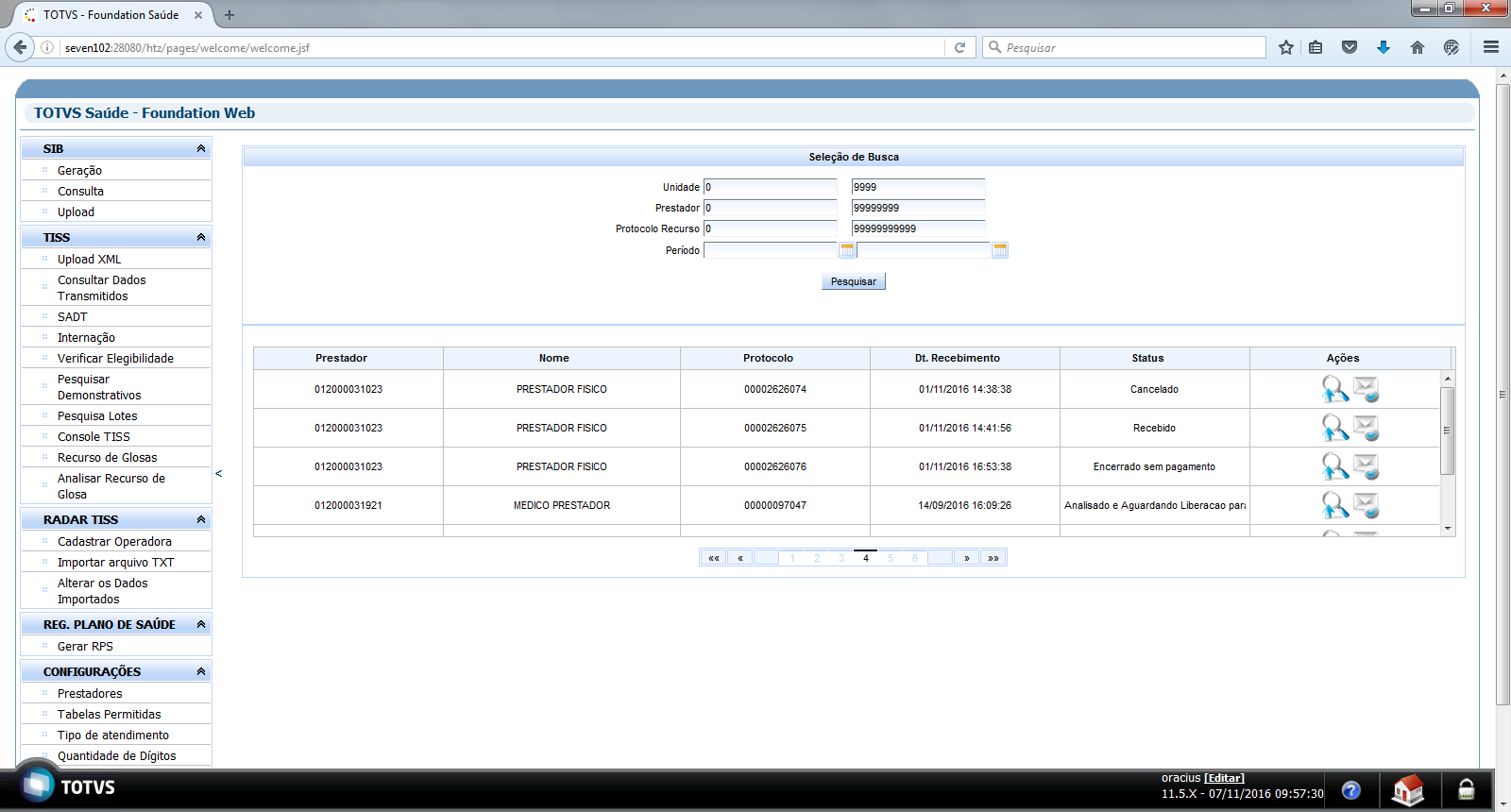Viewport: 1511px width, 812px height.
Task: Show site information icon in address bar
Action: coord(47,47)
